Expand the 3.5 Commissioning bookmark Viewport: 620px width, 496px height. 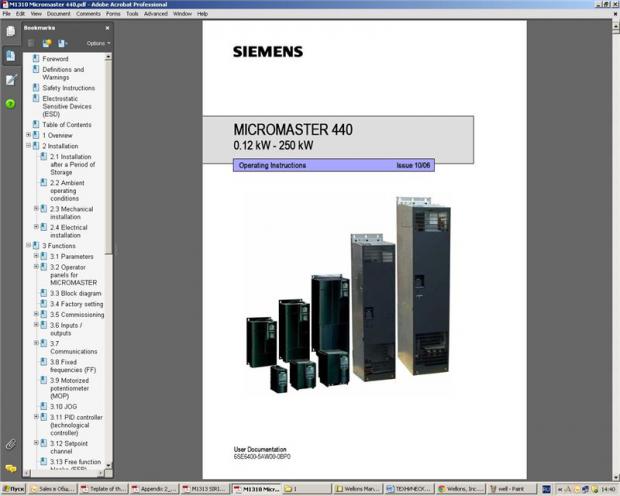(36, 314)
